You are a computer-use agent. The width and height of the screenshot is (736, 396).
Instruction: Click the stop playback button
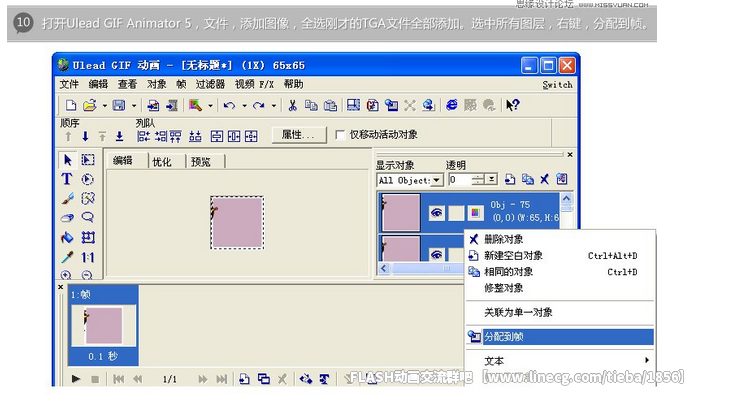[x=95, y=379]
